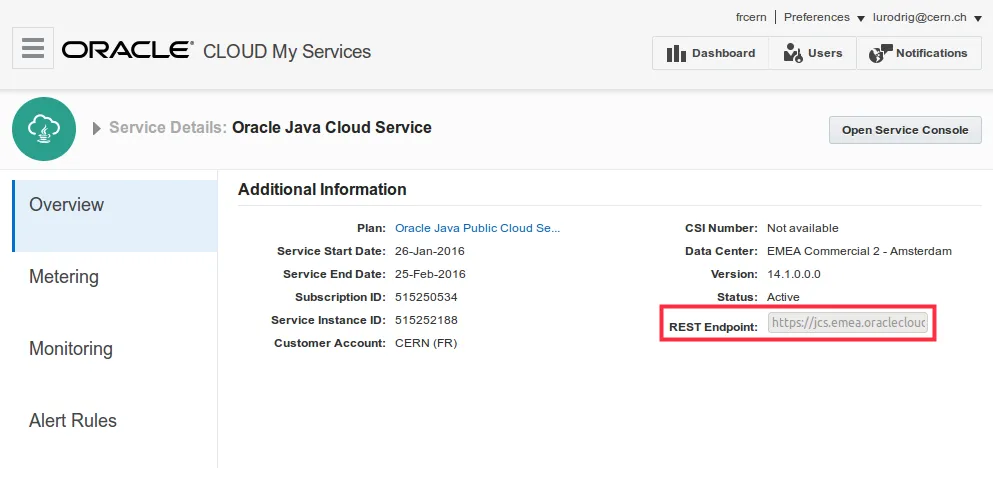This screenshot has width=993, height=477.
Task: Open the Notifications page
Action: (x=919, y=53)
